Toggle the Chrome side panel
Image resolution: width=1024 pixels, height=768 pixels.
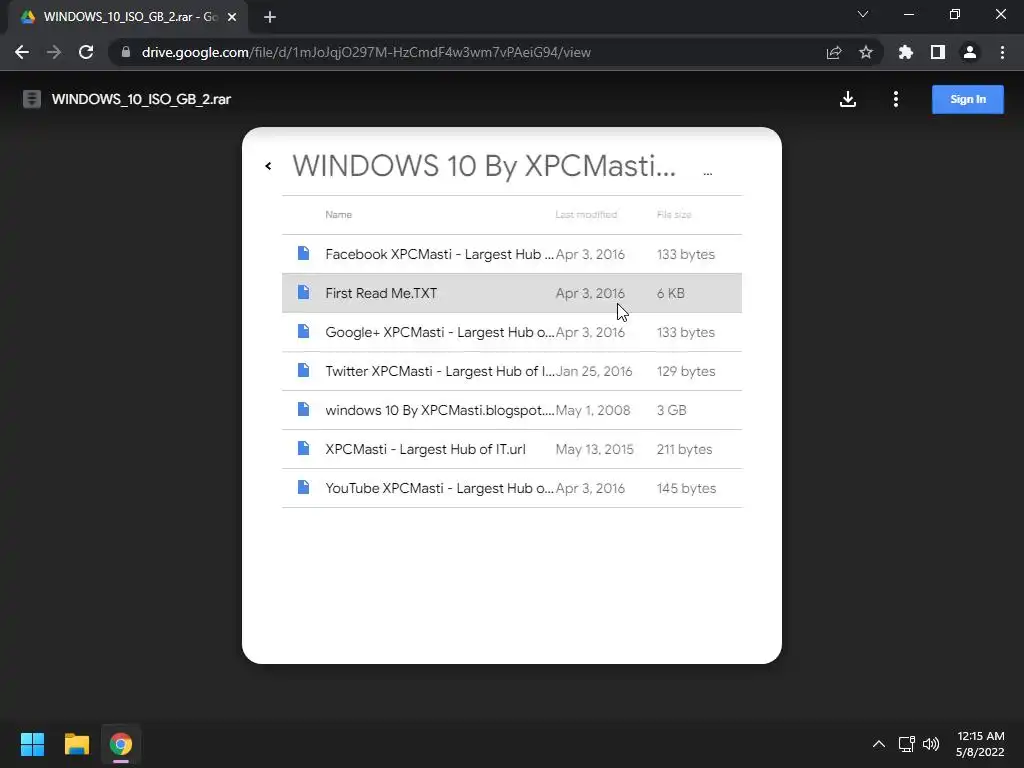click(938, 52)
